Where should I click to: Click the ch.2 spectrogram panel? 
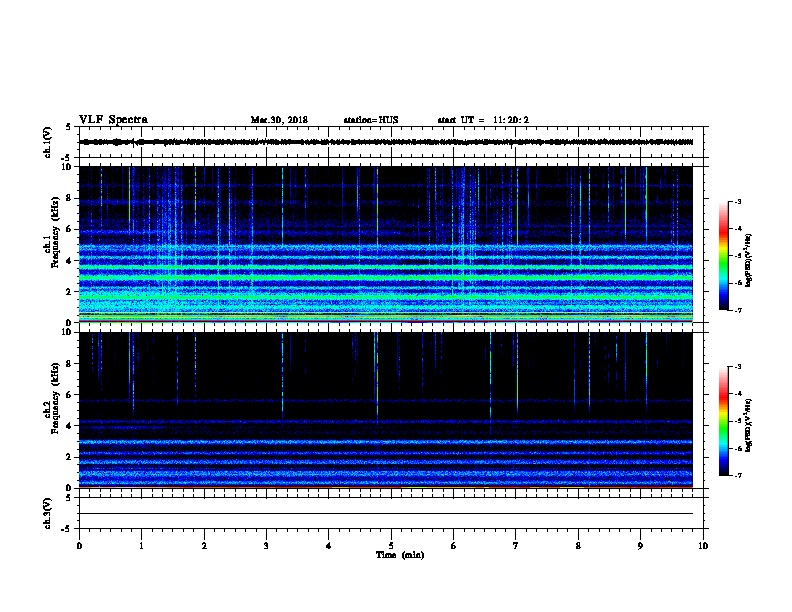click(386, 410)
